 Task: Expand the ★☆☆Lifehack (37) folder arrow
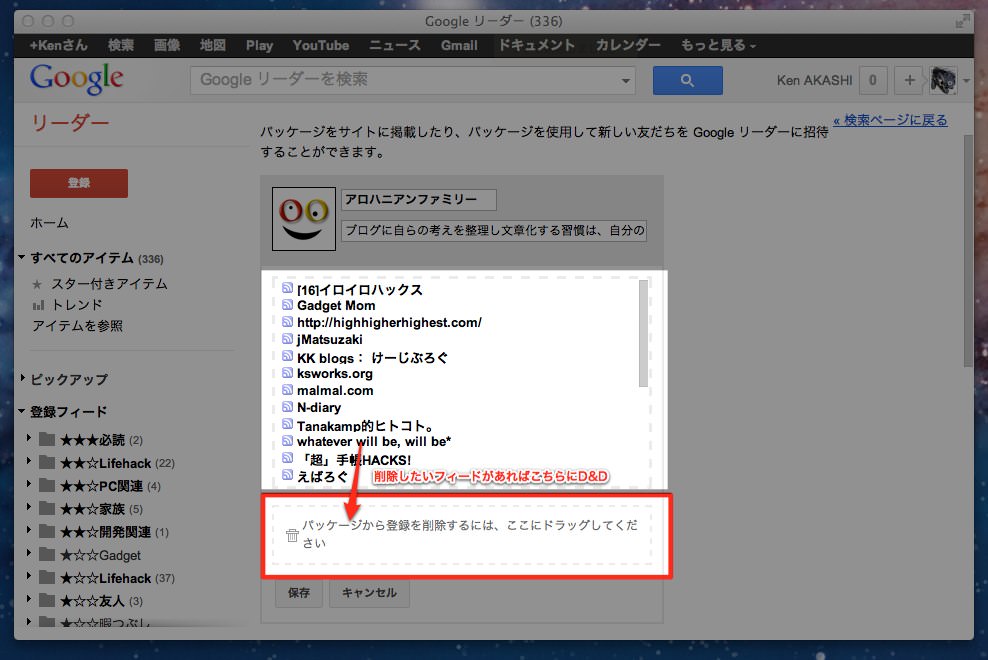coord(28,576)
